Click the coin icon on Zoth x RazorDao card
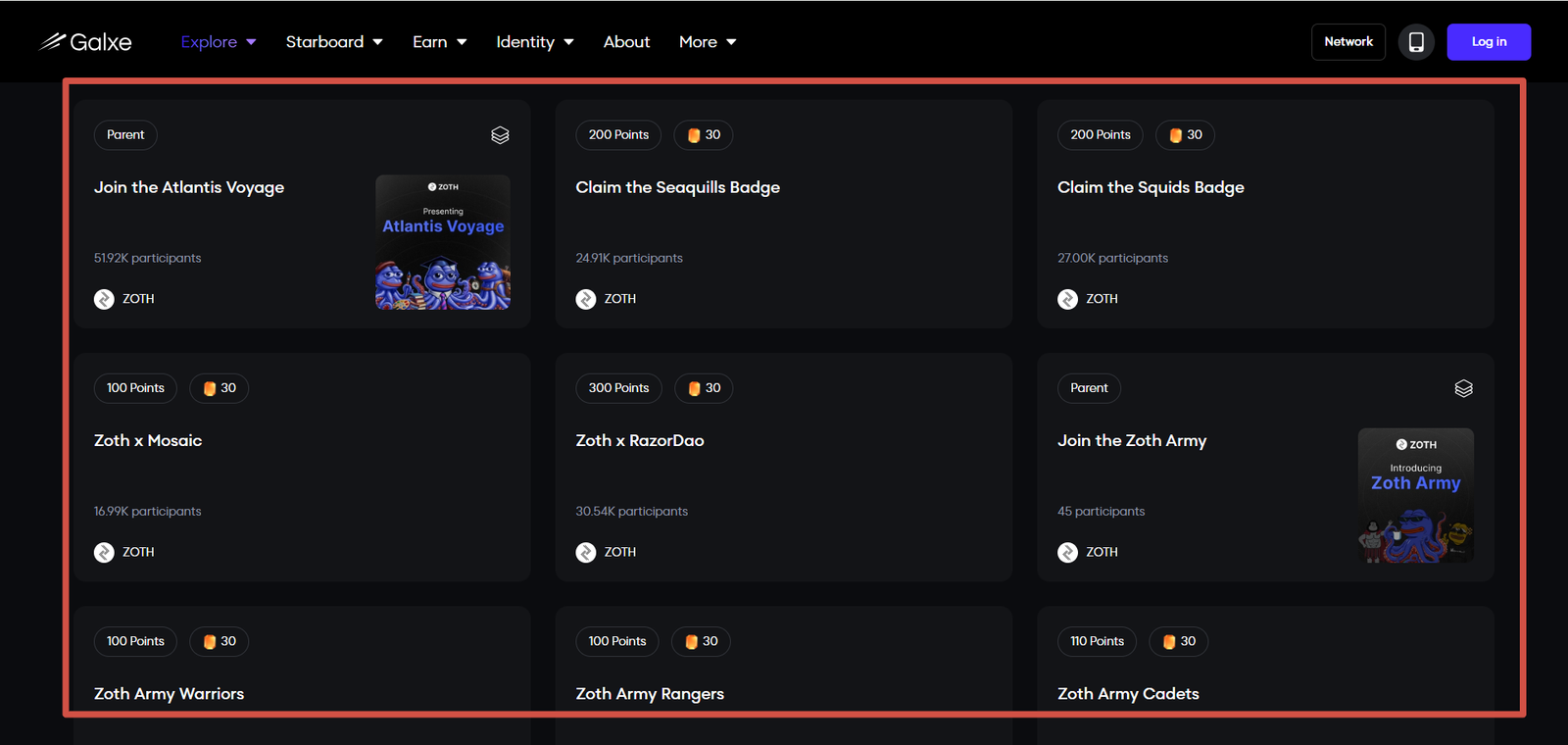 pos(694,388)
